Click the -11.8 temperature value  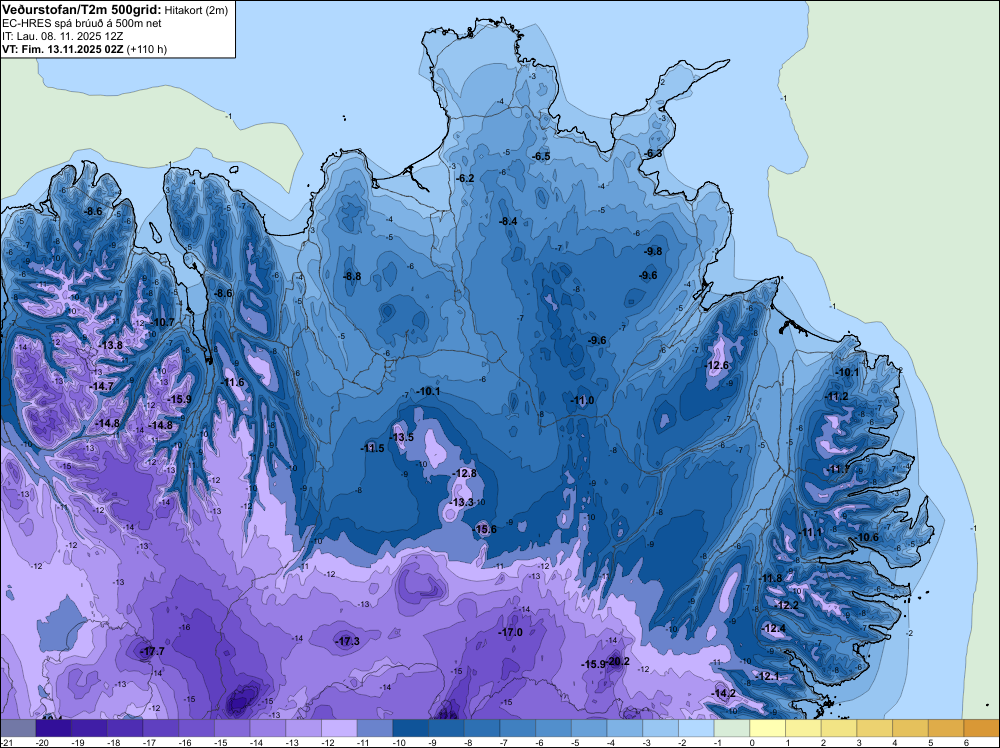770,578
